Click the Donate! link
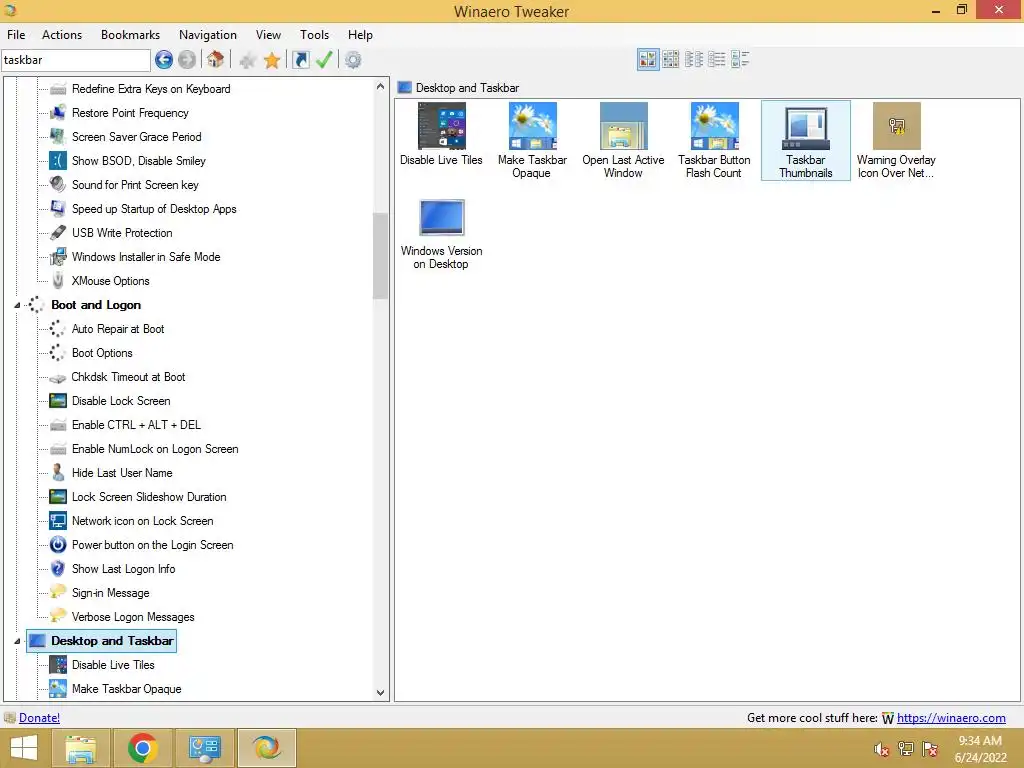1024x768 pixels. 39,718
